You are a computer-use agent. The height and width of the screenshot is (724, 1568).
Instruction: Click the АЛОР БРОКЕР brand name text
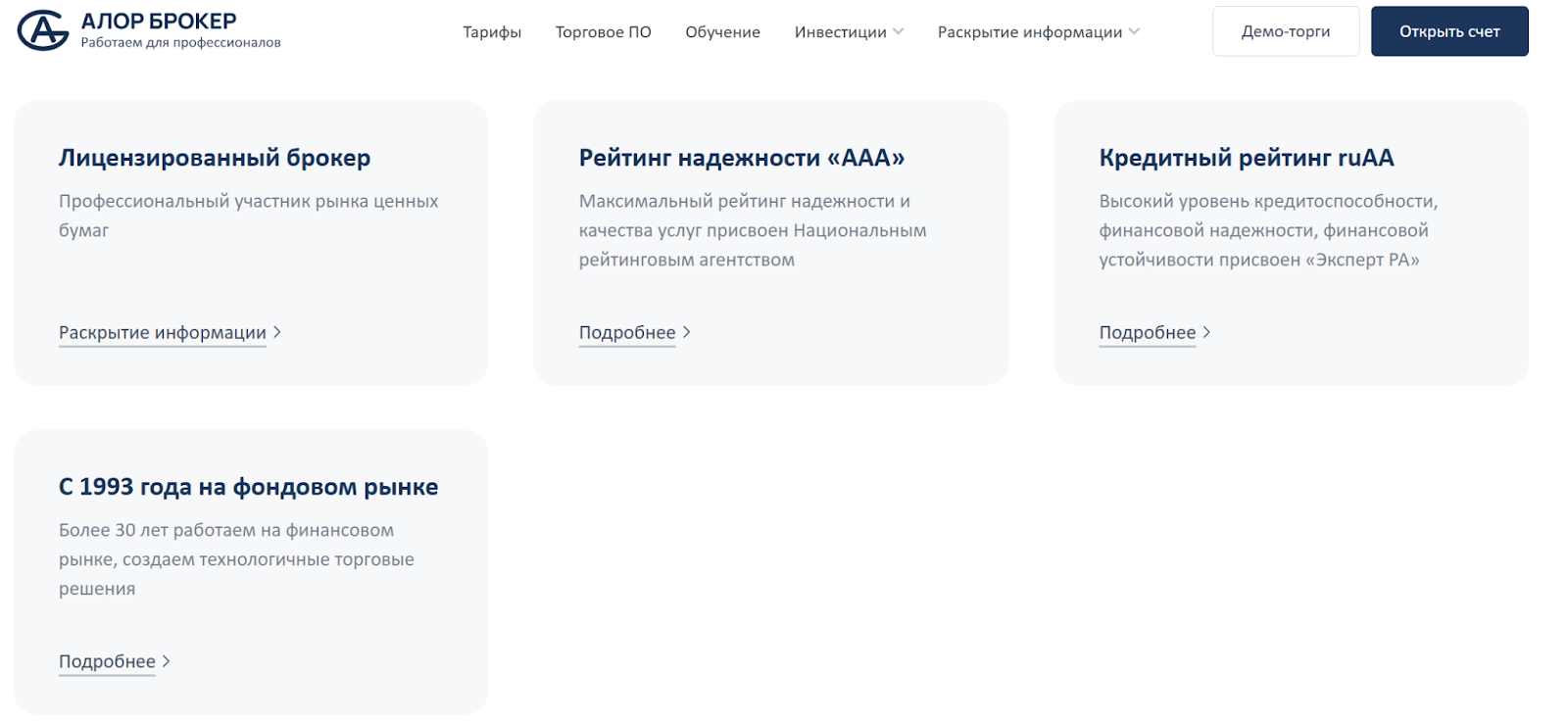click(159, 21)
